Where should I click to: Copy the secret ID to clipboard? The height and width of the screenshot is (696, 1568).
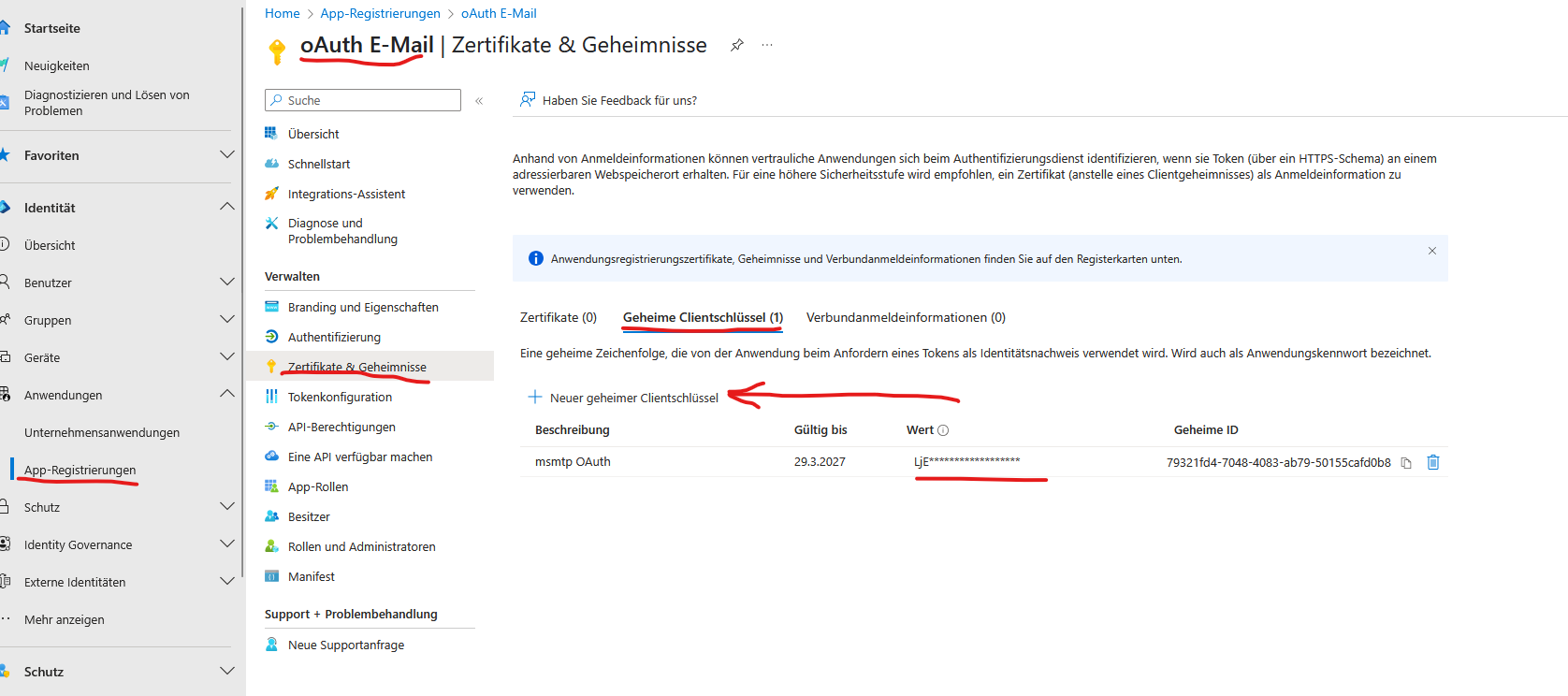click(1405, 463)
